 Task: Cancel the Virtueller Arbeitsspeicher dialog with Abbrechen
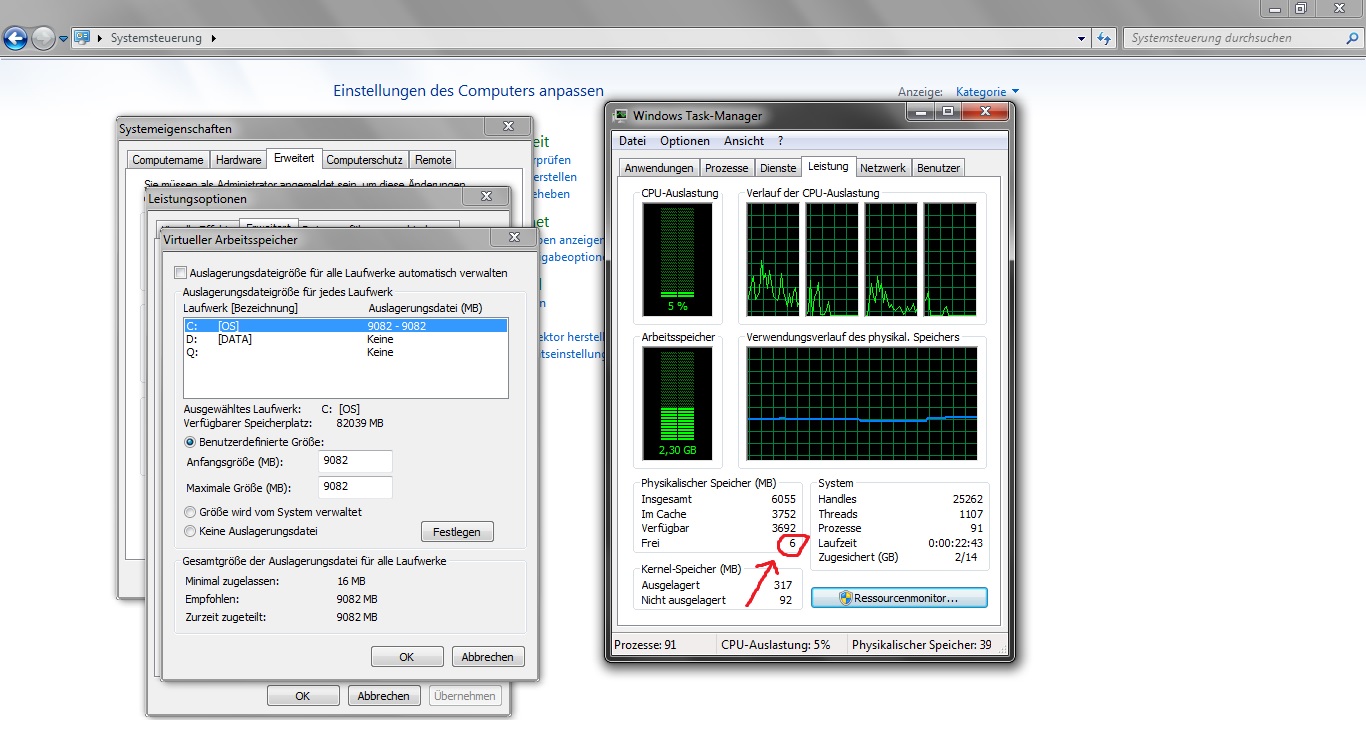click(488, 657)
